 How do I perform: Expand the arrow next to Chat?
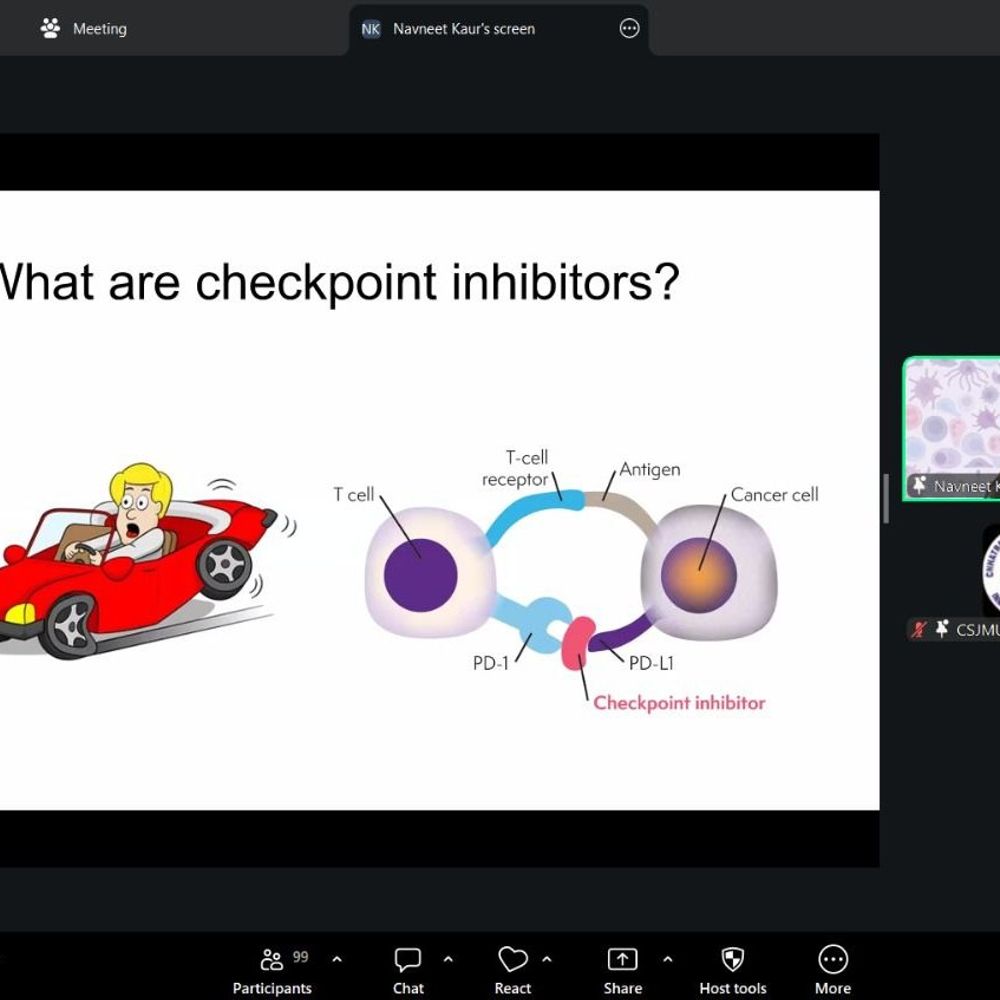pos(448,960)
